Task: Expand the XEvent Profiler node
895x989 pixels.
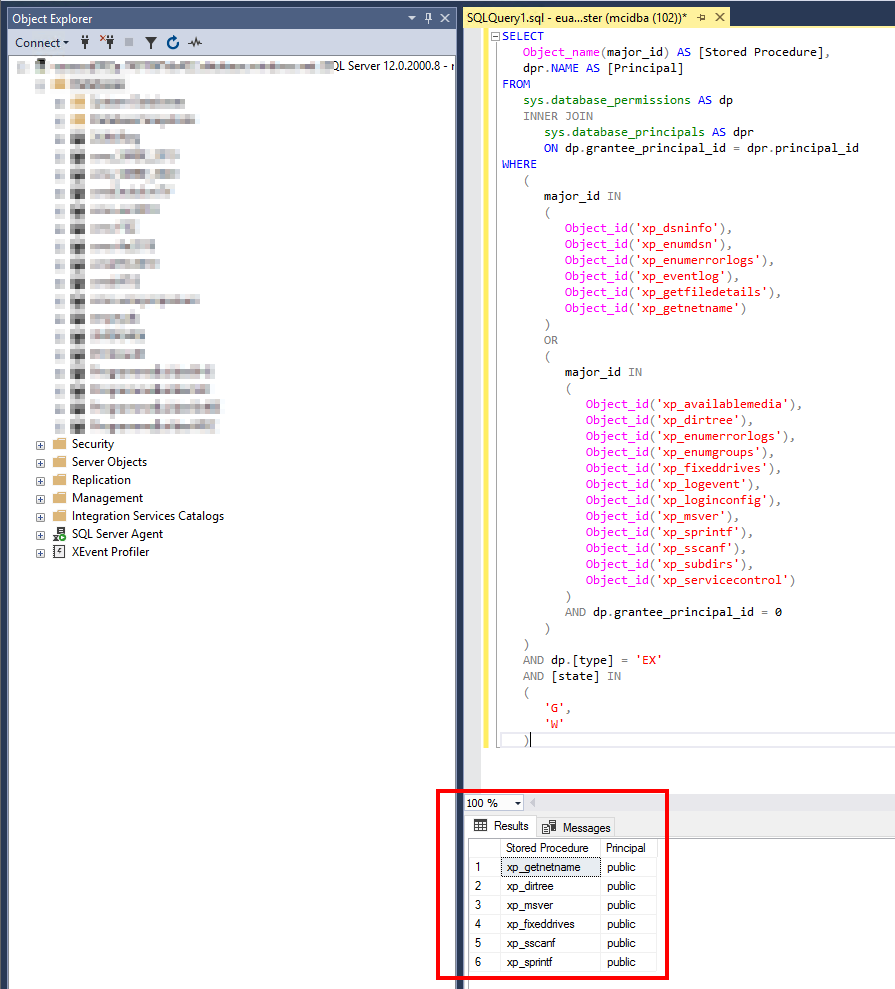Action: pyautogui.click(x=40, y=553)
